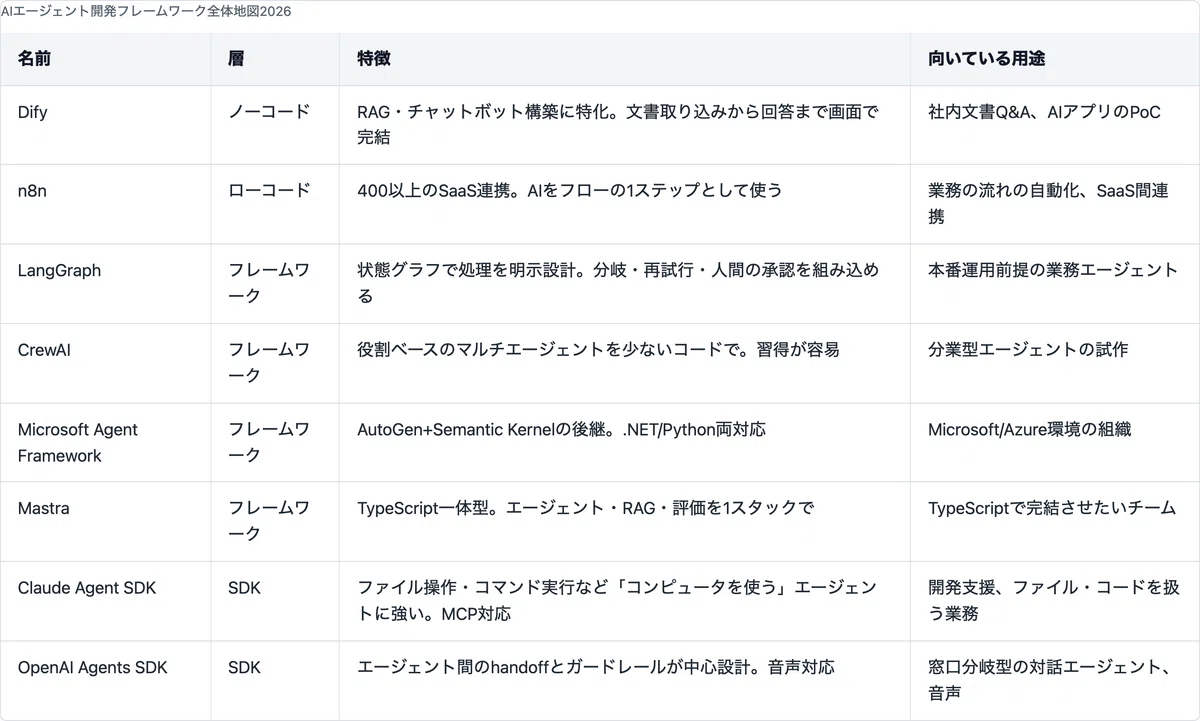Image resolution: width=1200 pixels, height=721 pixels.
Task: Click the '名前' column header
Action: coord(105,59)
